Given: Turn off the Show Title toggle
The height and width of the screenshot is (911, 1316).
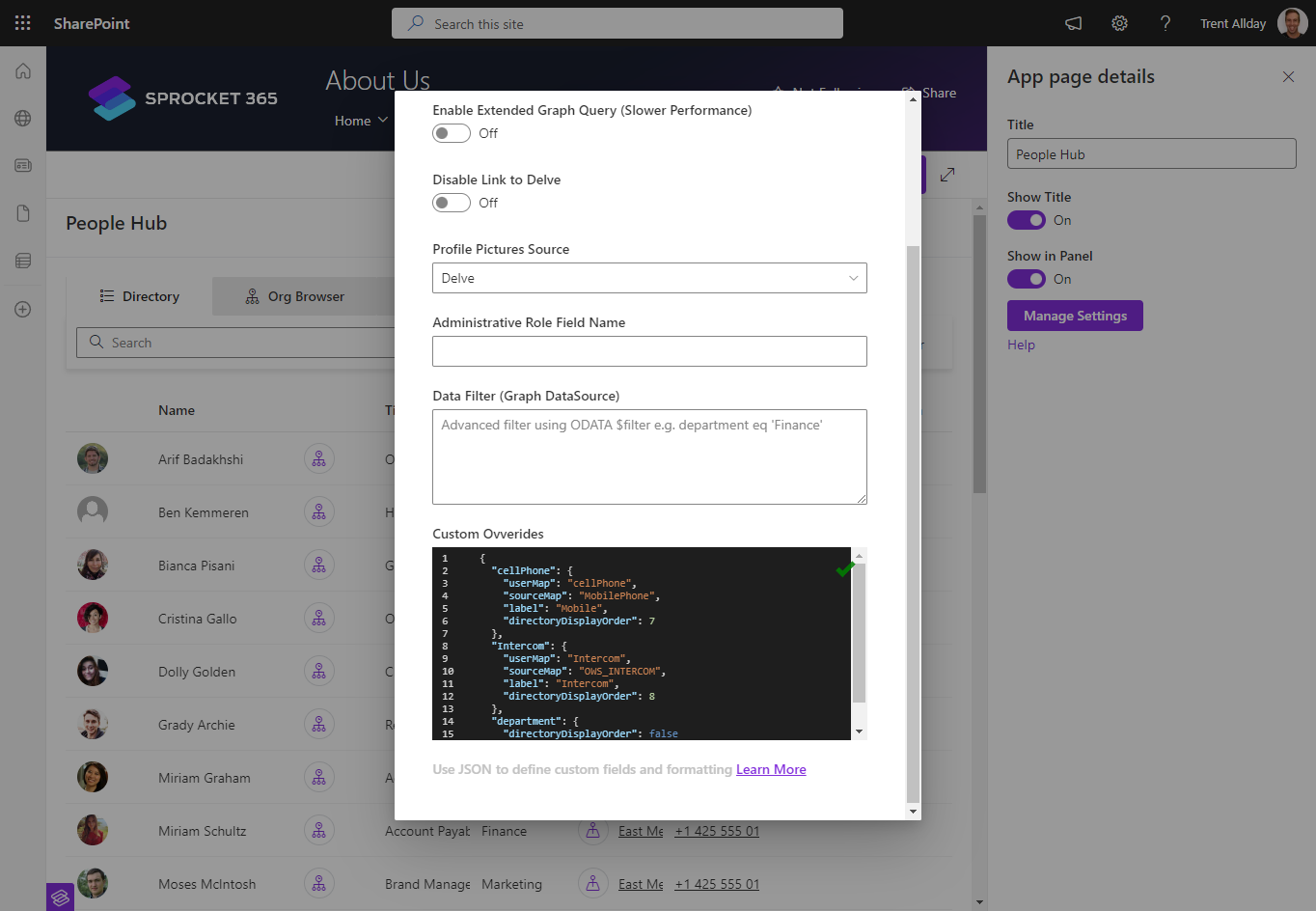Looking at the screenshot, I should [x=1026, y=220].
